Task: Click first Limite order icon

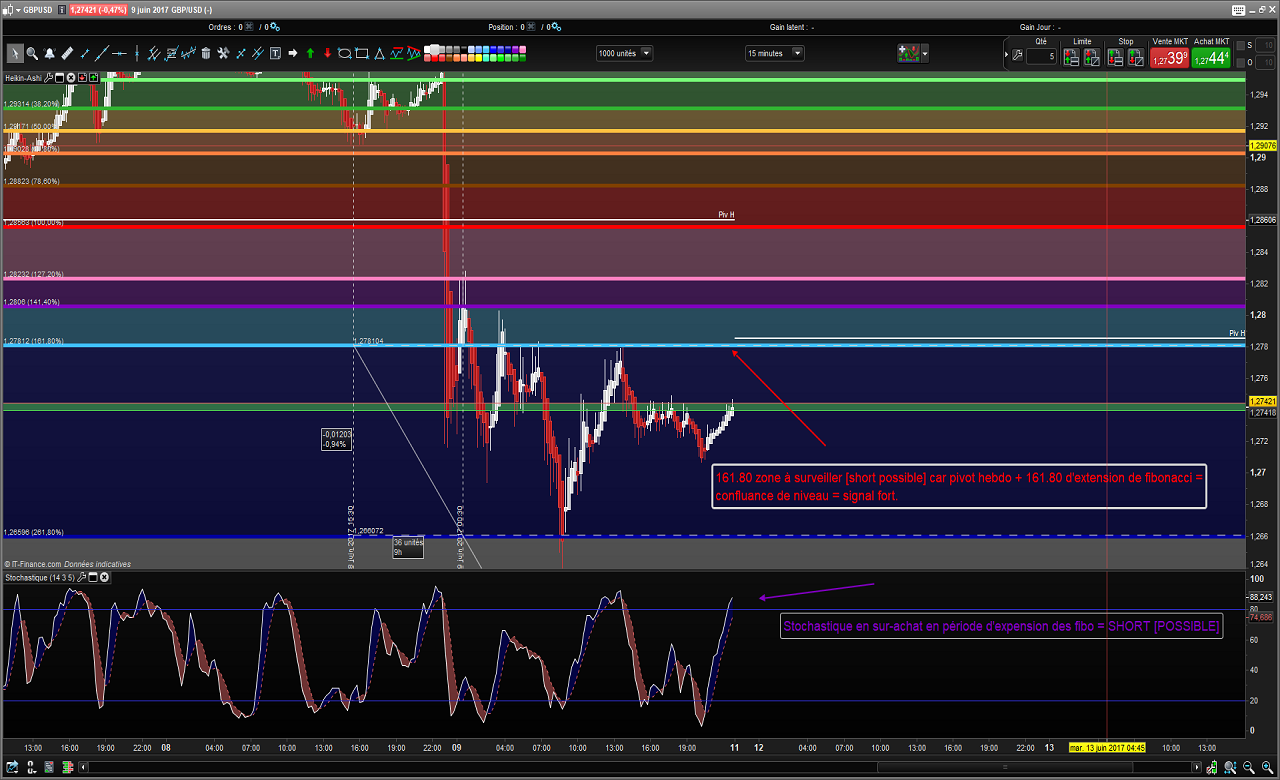Action: point(1071,57)
